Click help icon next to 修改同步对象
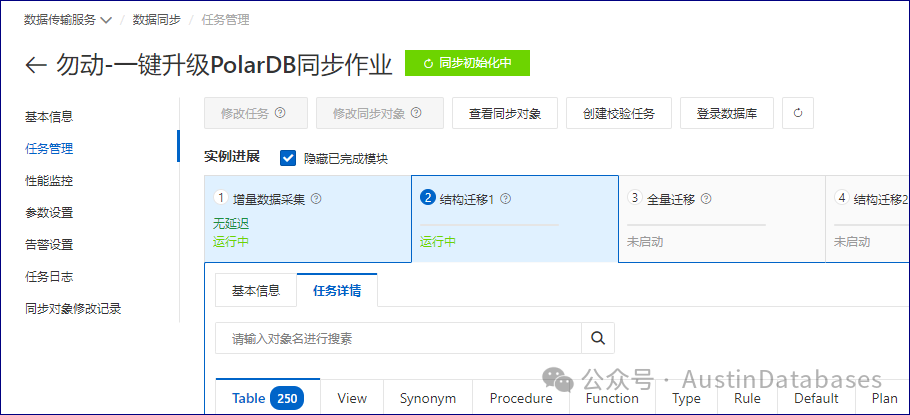This screenshot has width=910, height=415. (416, 113)
